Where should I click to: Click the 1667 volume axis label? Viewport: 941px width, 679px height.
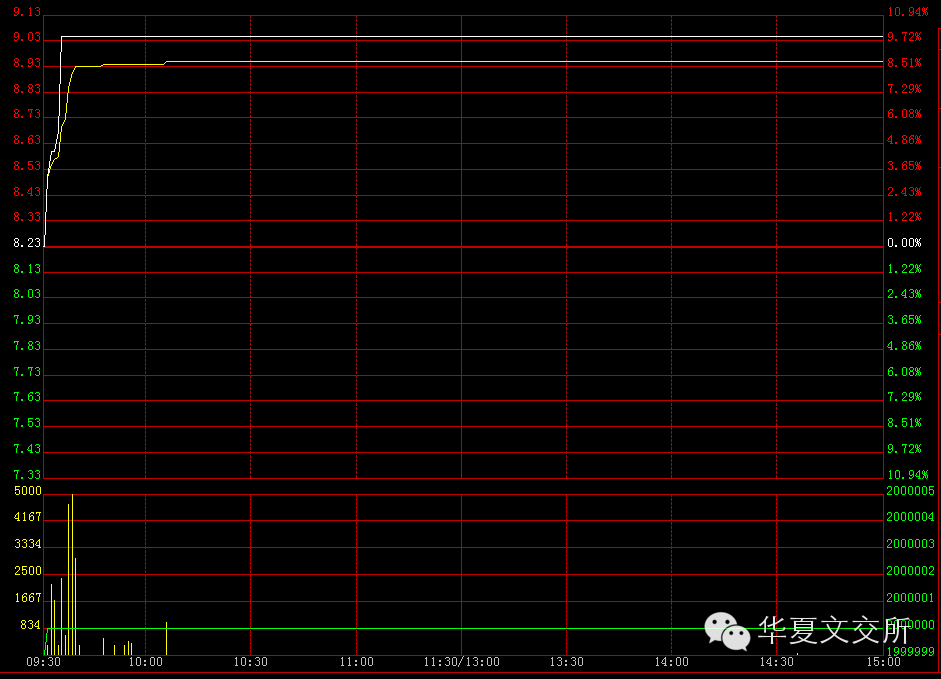click(28, 598)
